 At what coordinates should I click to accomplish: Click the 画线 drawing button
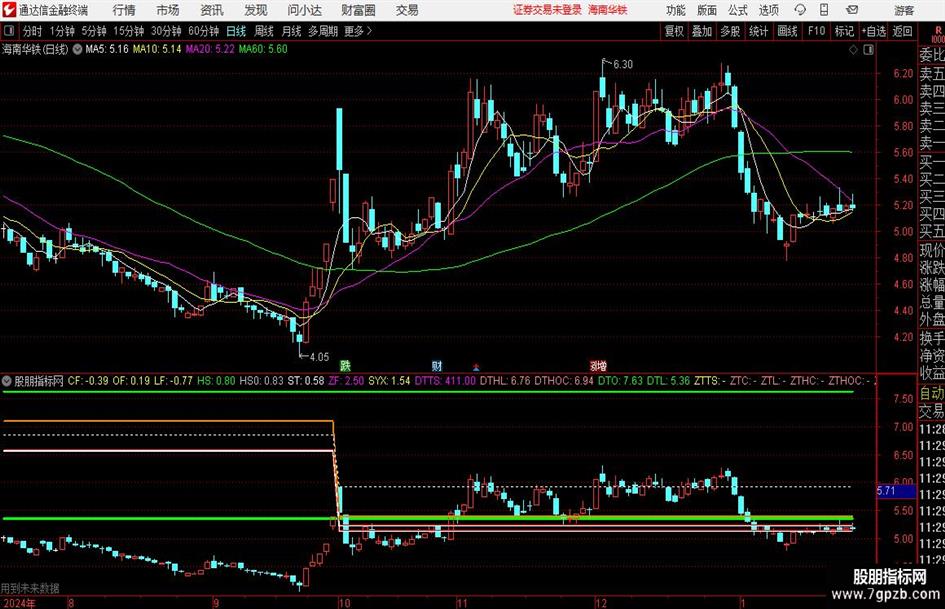click(x=787, y=31)
